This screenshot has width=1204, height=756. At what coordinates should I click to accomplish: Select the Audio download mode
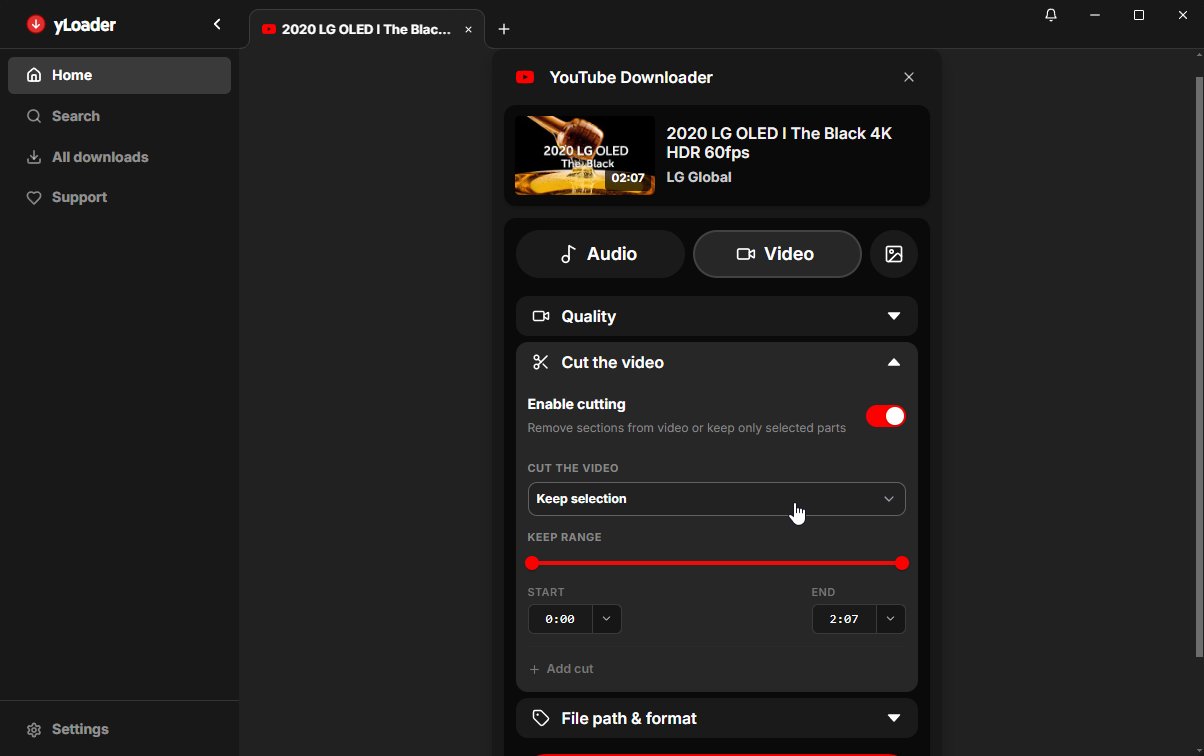600,254
